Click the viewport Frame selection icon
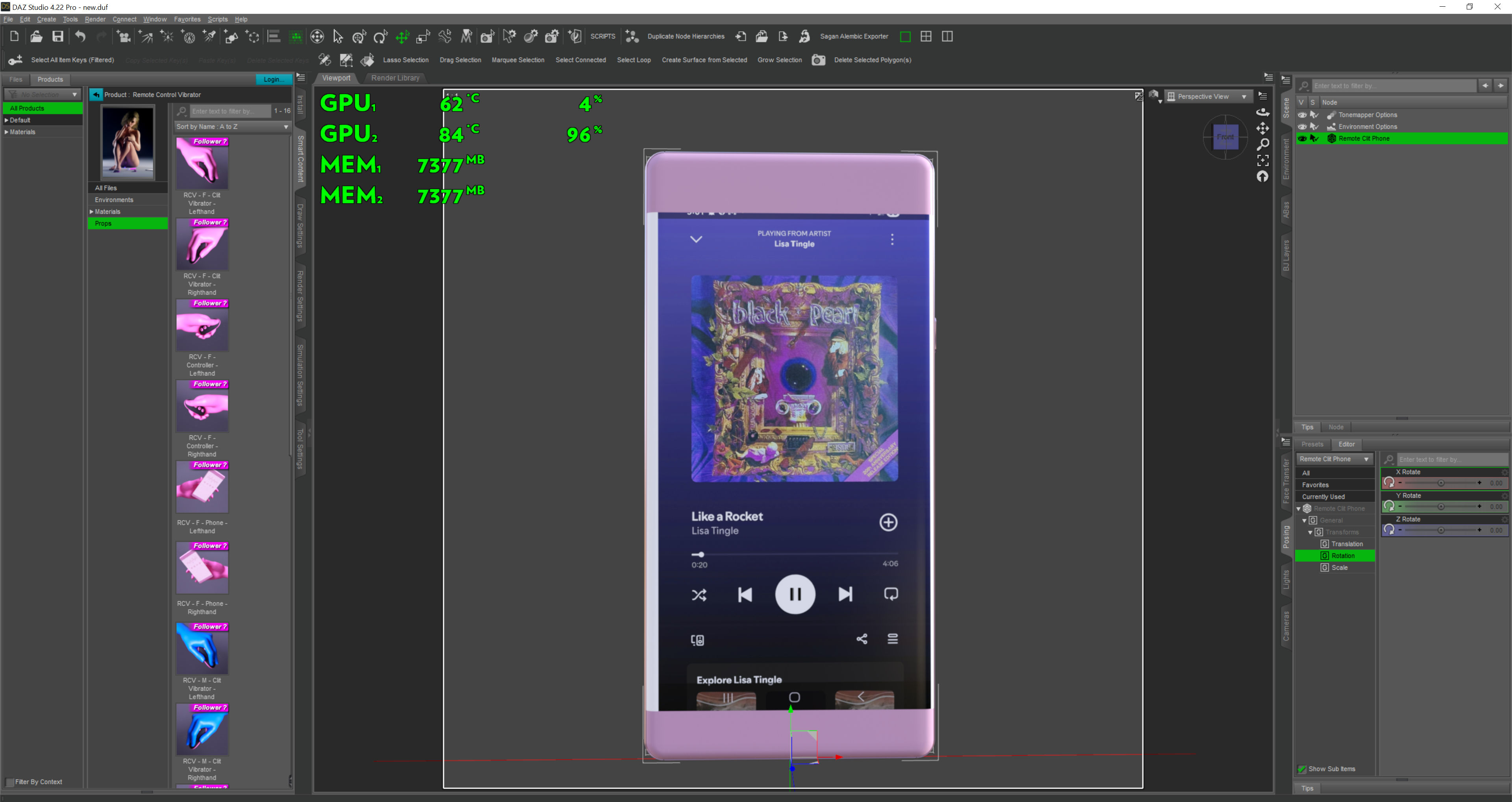1512x802 pixels. click(x=1262, y=160)
